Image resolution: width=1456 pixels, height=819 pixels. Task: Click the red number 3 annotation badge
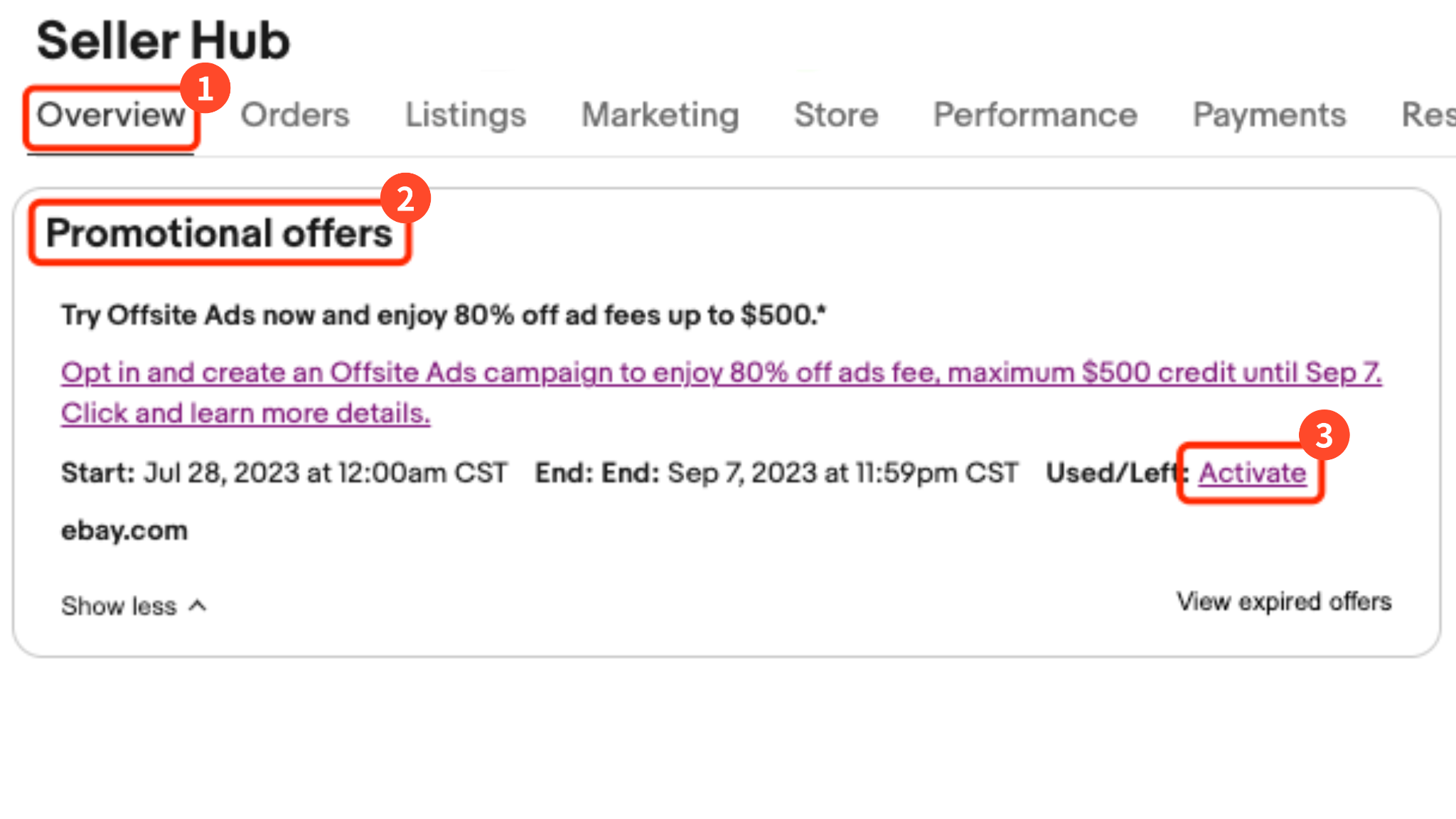coord(1324,435)
